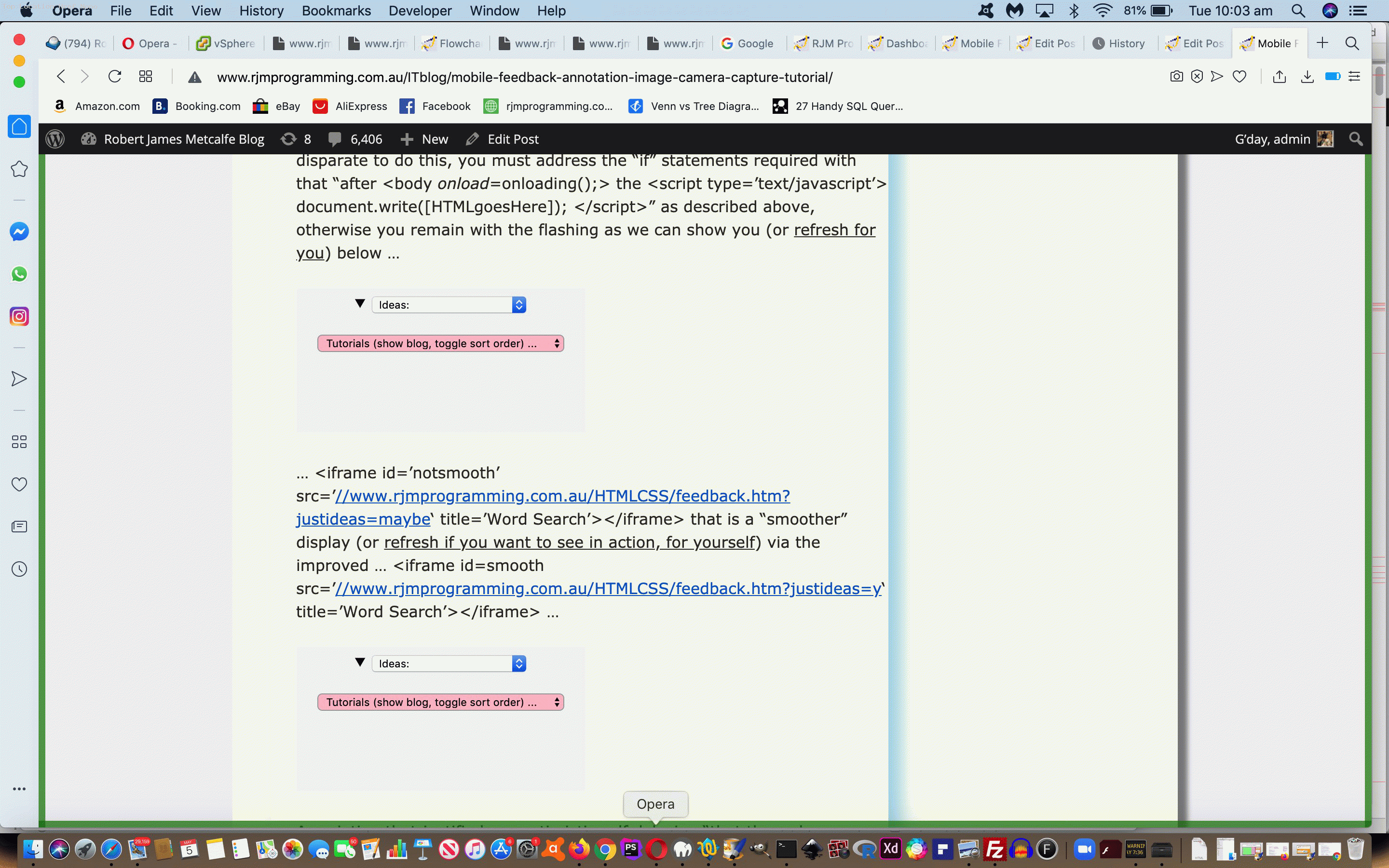The height and width of the screenshot is (868, 1389).
Task: Launch Messenger from the Opera sidebar
Action: [x=19, y=232]
